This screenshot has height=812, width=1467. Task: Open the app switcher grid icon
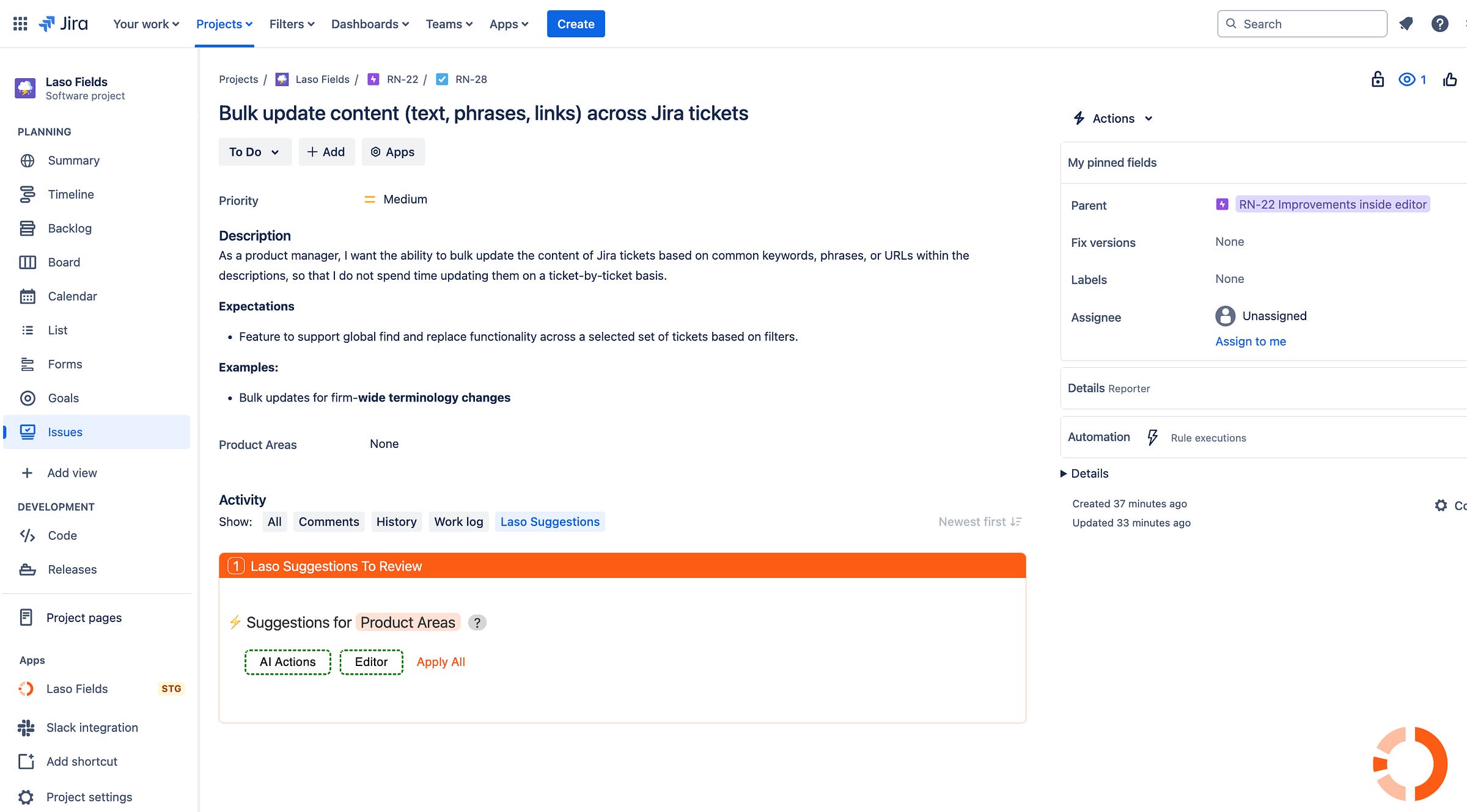[x=20, y=24]
